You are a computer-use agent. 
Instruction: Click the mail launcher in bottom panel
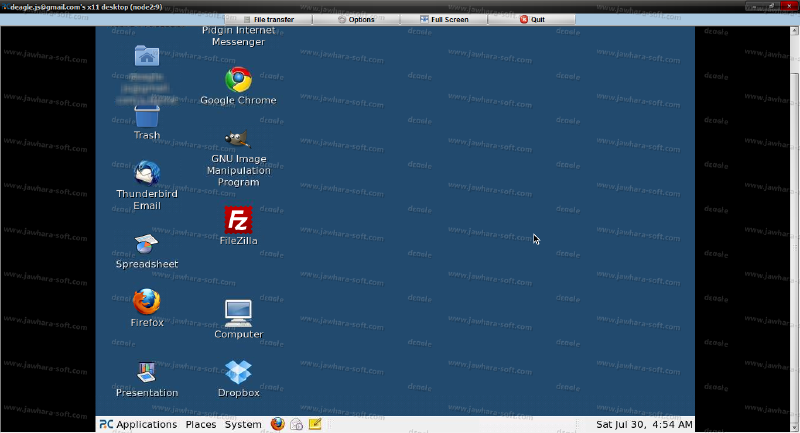(x=296, y=424)
